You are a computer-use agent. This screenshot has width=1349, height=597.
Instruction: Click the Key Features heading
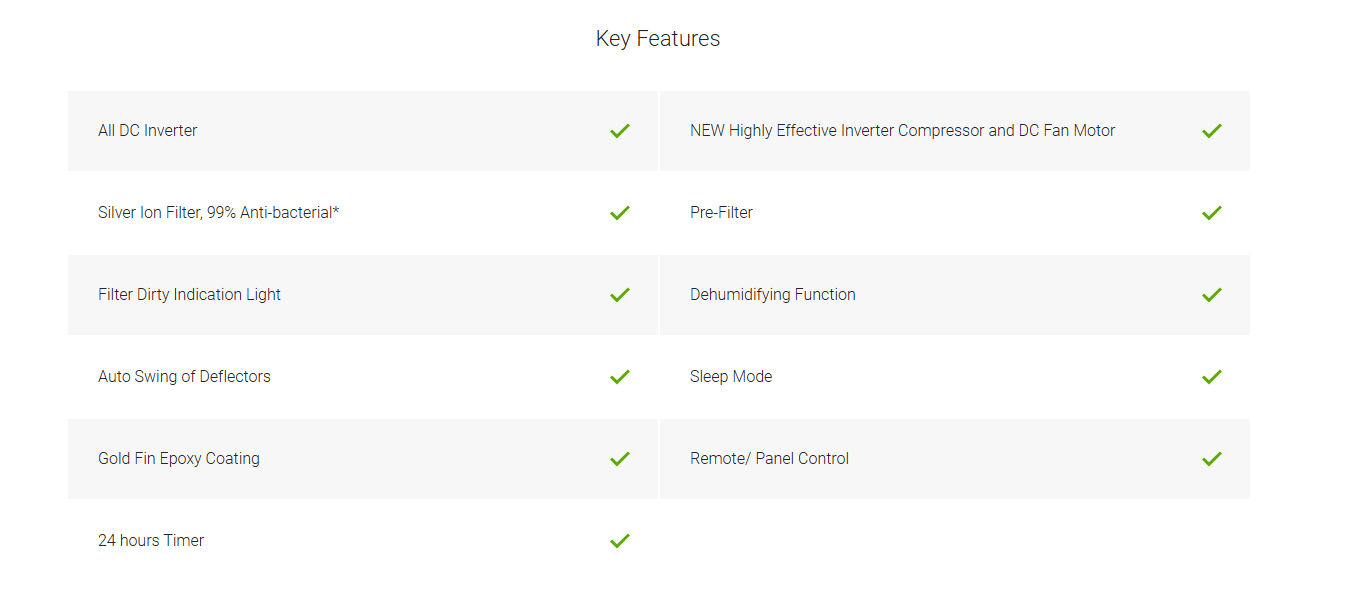[658, 39]
